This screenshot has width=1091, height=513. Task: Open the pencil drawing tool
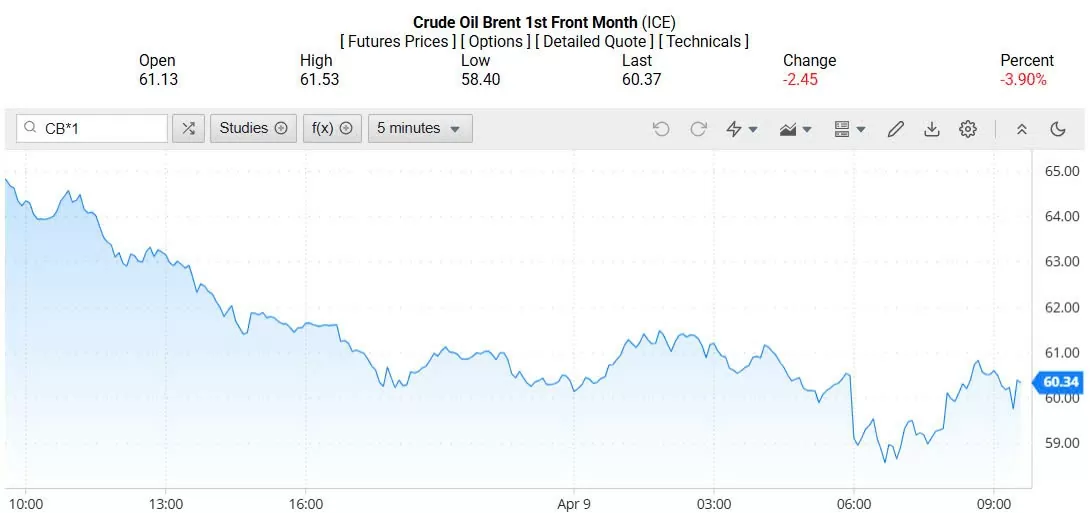896,129
